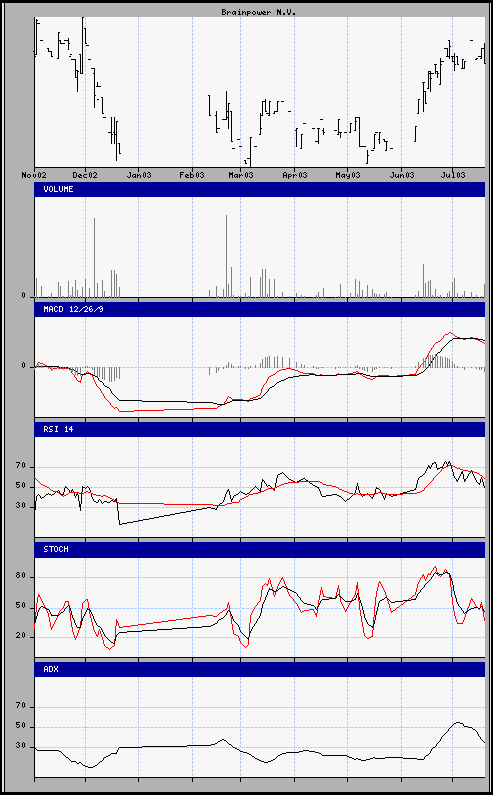
Task: Click the Dec02 date axis label
Action: point(85,175)
